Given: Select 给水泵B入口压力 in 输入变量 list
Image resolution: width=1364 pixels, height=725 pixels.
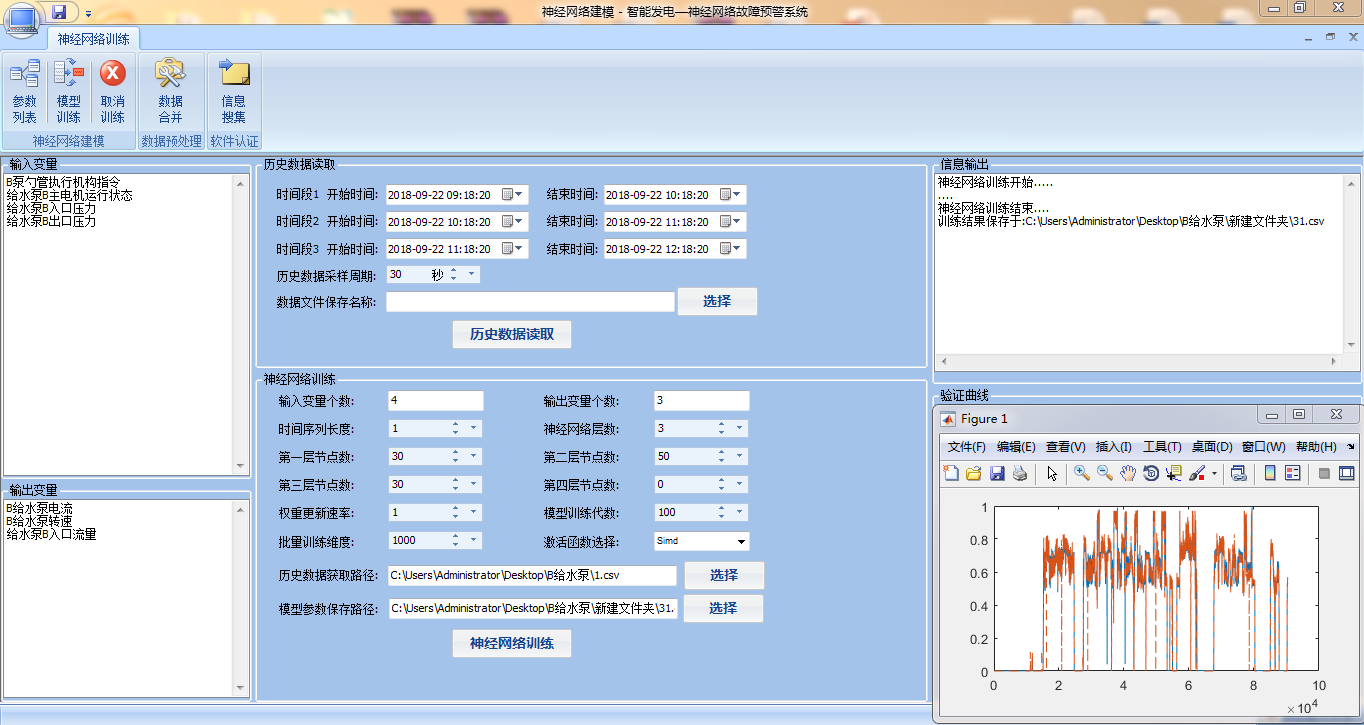Looking at the screenshot, I should (x=51, y=209).
